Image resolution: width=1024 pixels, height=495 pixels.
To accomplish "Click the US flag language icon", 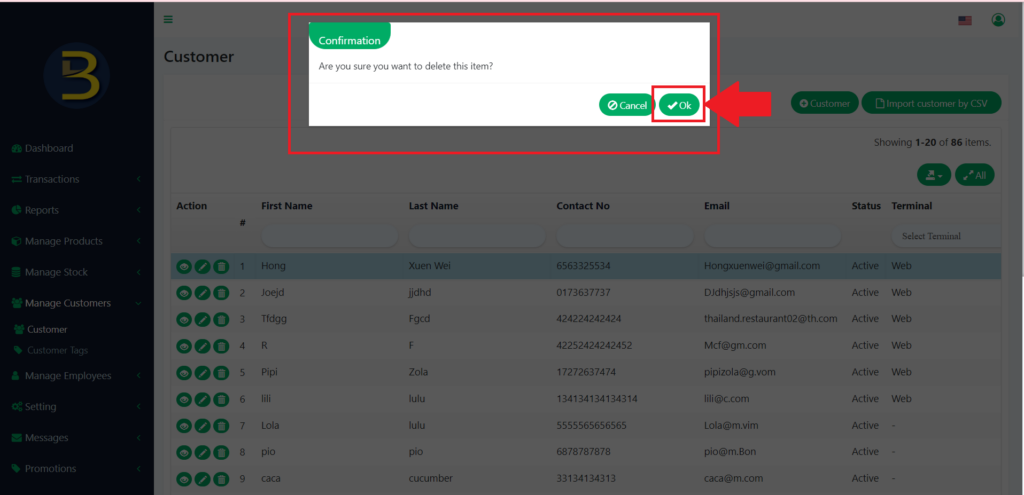I will [x=965, y=20].
